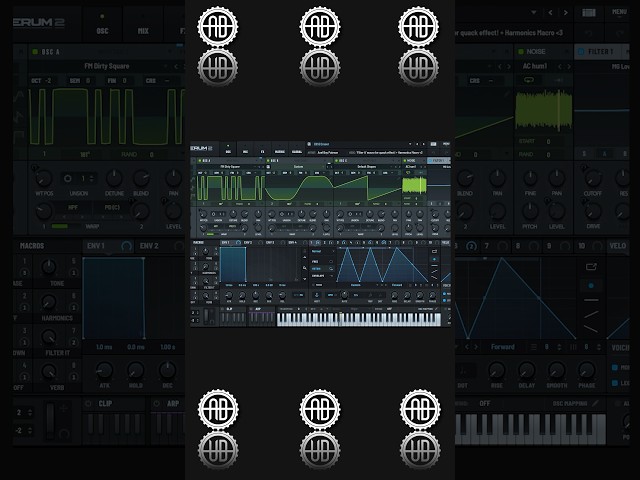Click LFO PHASE knob in enlarged right backdrop

[x=587, y=371]
